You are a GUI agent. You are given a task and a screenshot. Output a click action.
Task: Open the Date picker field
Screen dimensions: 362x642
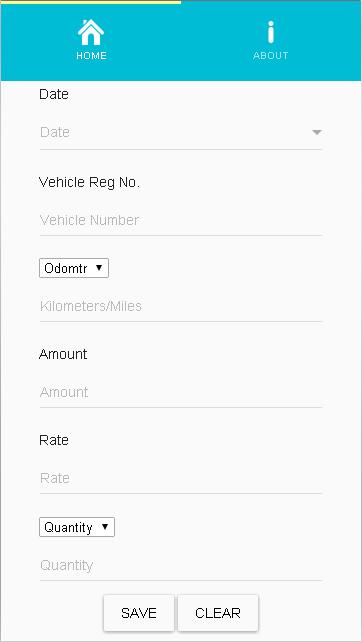(x=181, y=133)
